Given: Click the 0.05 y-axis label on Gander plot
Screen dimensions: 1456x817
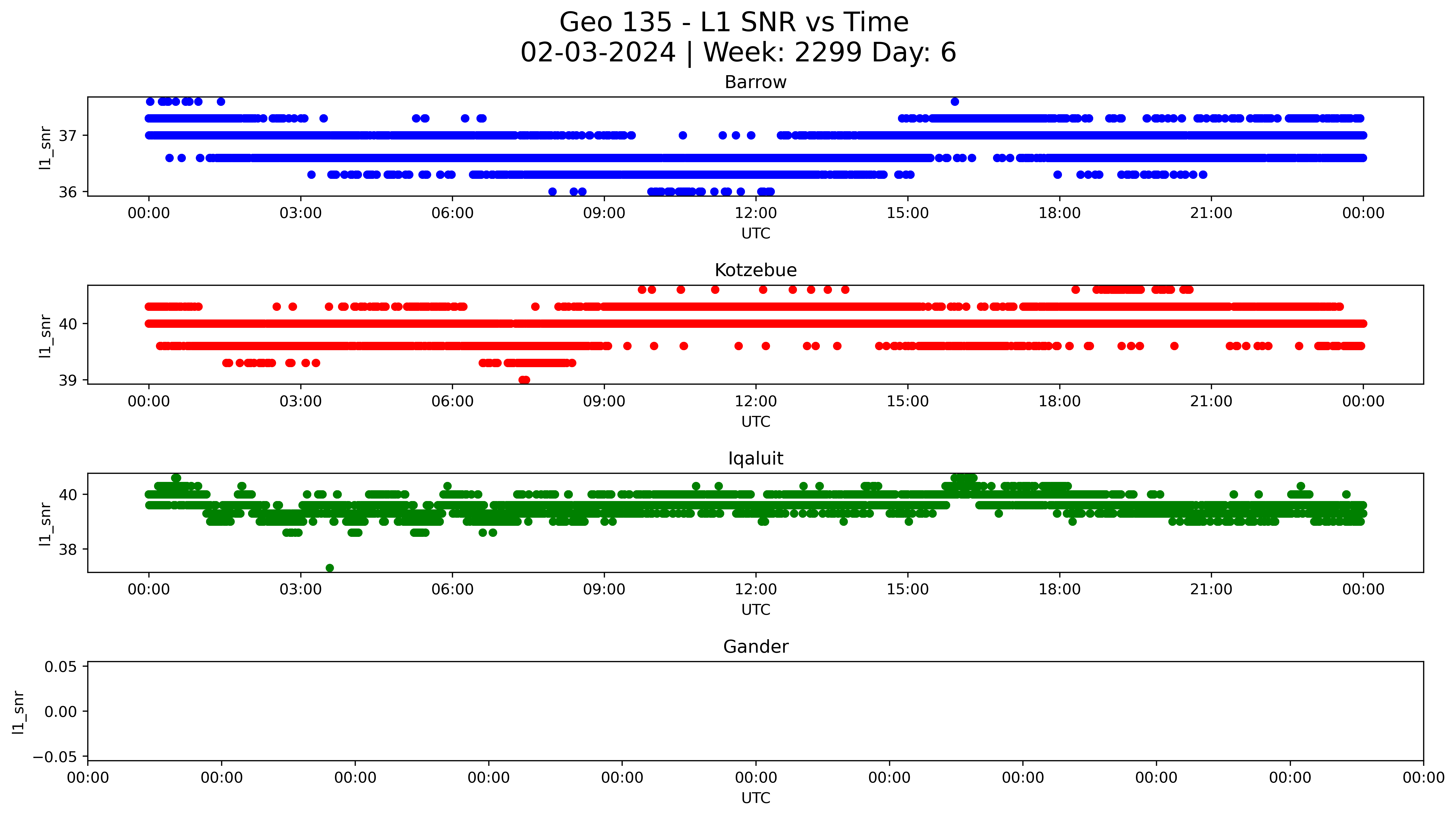Looking at the screenshot, I should tap(61, 667).
